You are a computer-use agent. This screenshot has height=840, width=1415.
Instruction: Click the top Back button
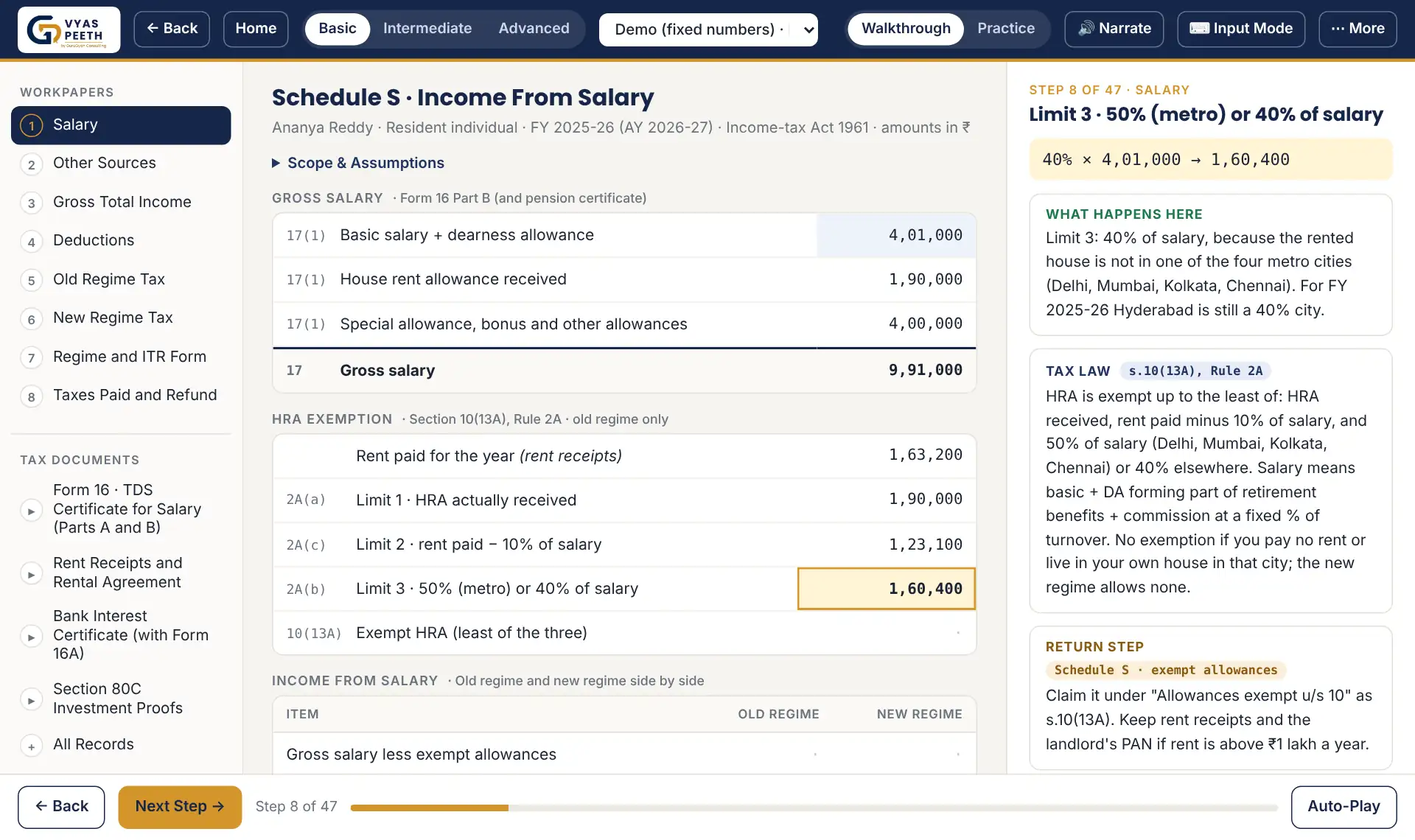point(172,29)
